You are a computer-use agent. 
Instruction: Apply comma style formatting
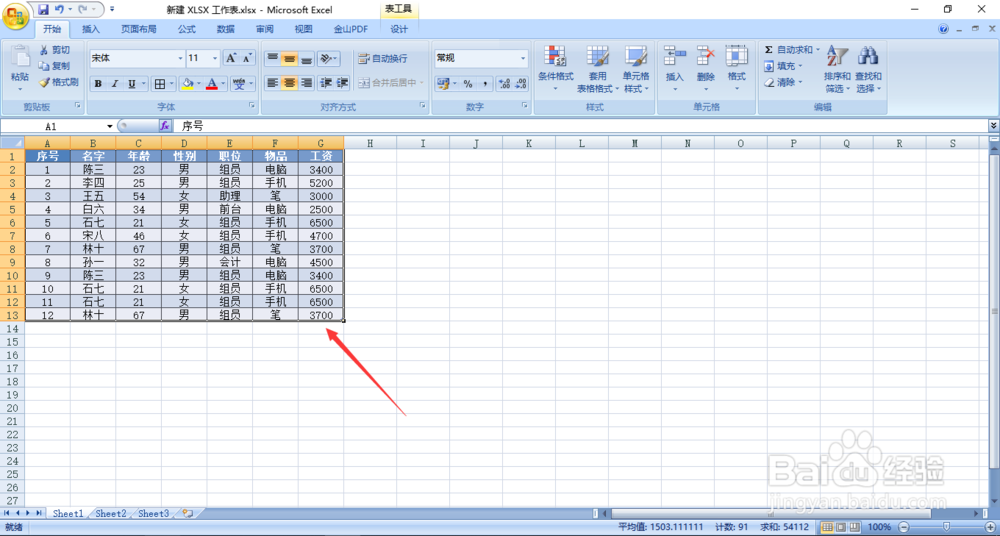coord(485,84)
